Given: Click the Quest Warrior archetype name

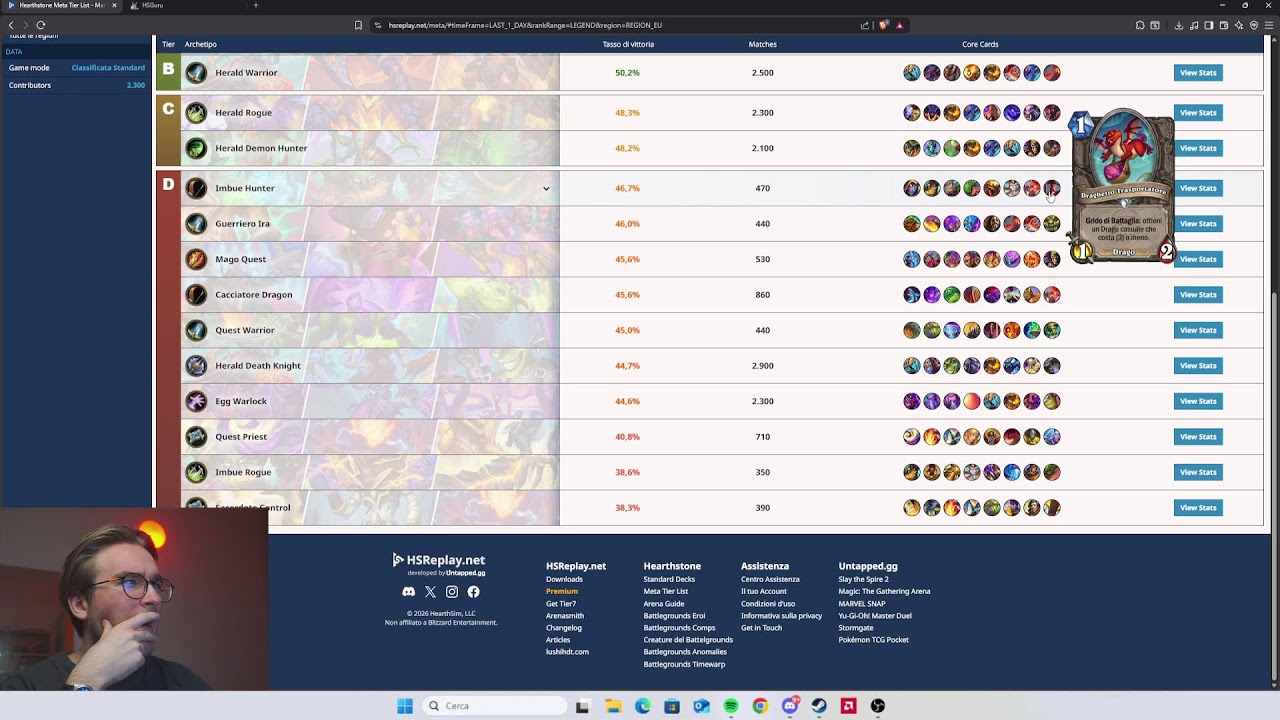Looking at the screenshot, I should pos(244,330).
